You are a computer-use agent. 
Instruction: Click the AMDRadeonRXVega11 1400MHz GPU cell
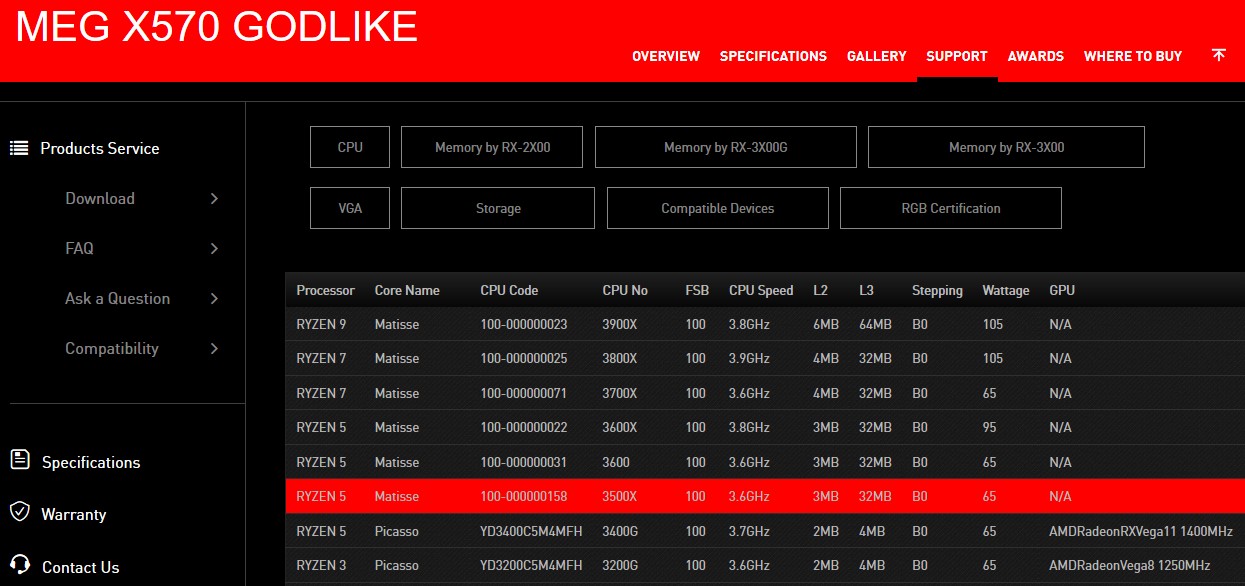[1141, 531]
